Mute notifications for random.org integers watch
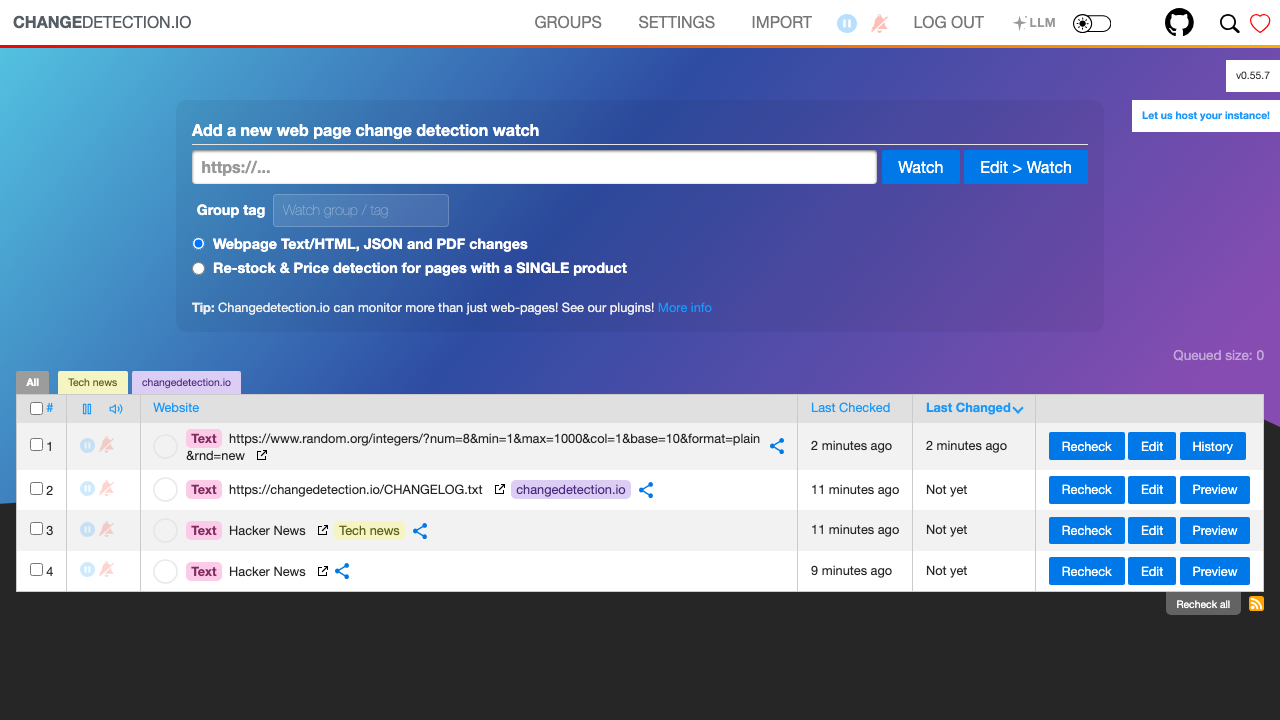Viewport: 1280px width, 720px height. click(x=106, y=446)
